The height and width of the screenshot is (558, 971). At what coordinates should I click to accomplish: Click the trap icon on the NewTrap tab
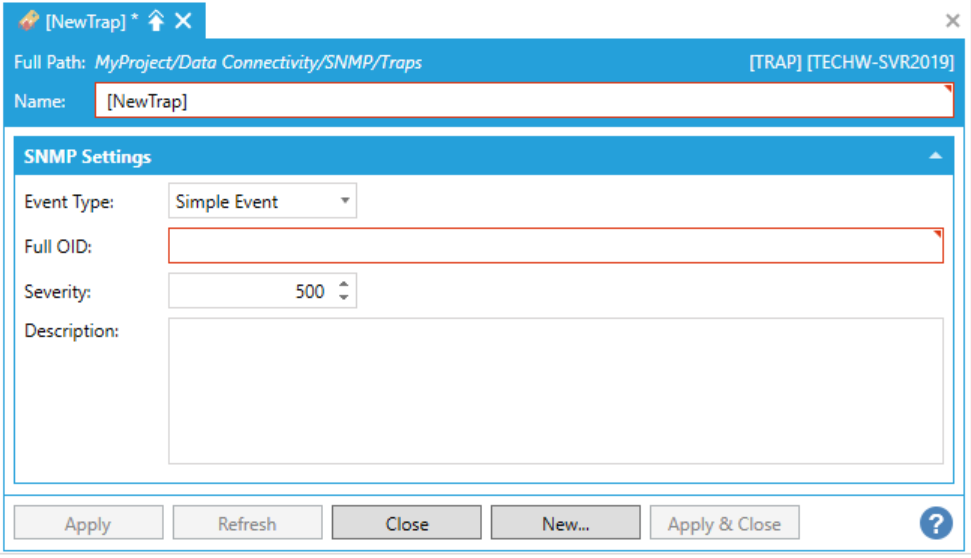tap(29, 21)
